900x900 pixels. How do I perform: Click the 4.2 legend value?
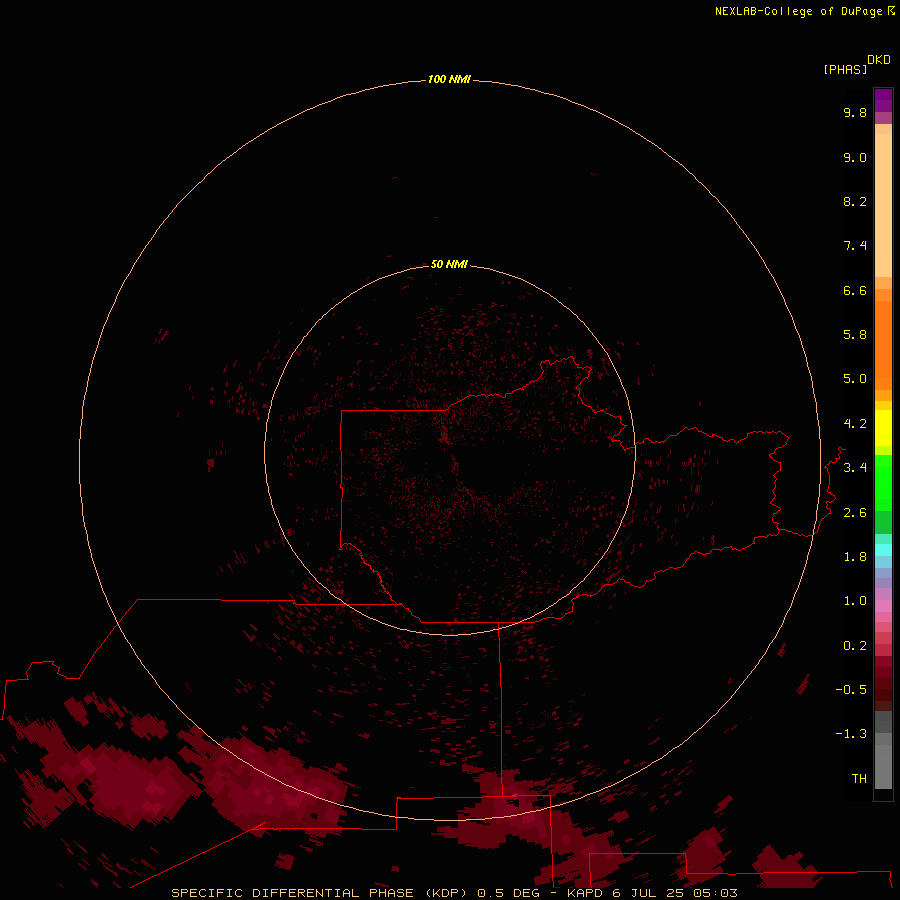coord(855,424)
